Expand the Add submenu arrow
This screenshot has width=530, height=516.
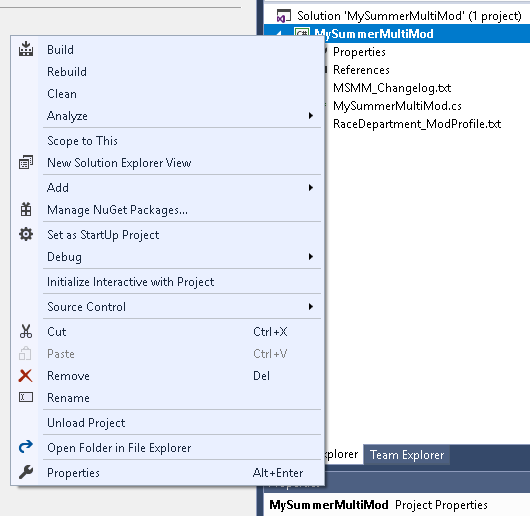pyautogui.click(x=311, y=188)
